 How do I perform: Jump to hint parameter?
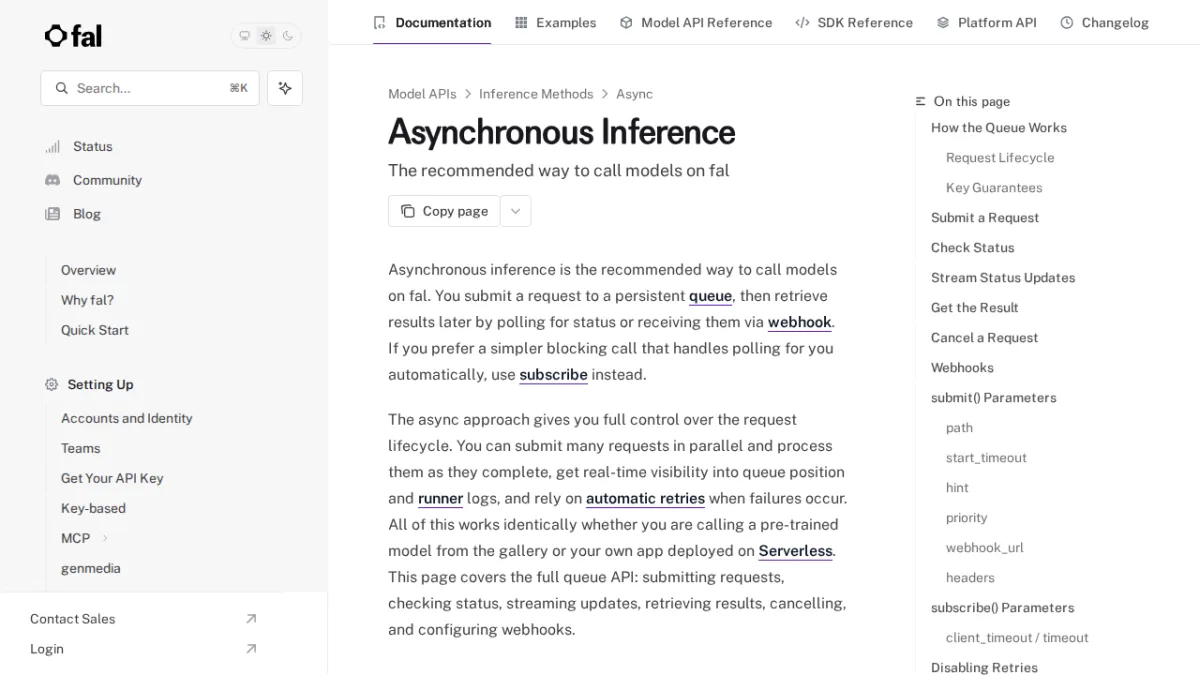coord(957,488)
